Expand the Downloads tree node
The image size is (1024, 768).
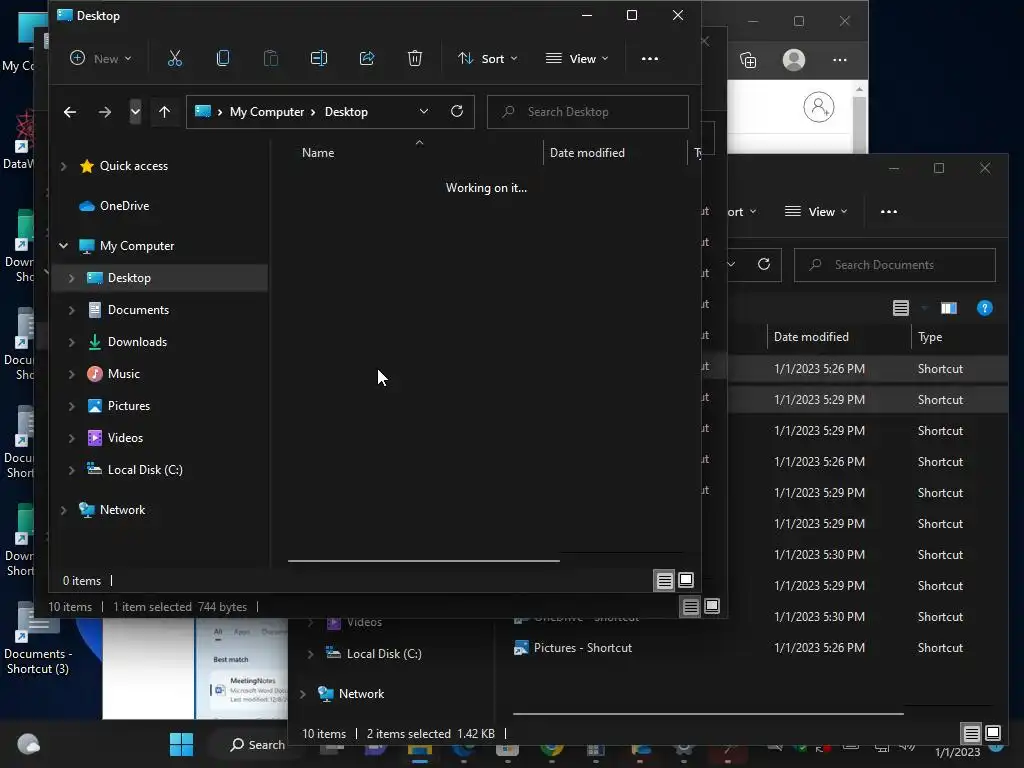pos(71,342)
